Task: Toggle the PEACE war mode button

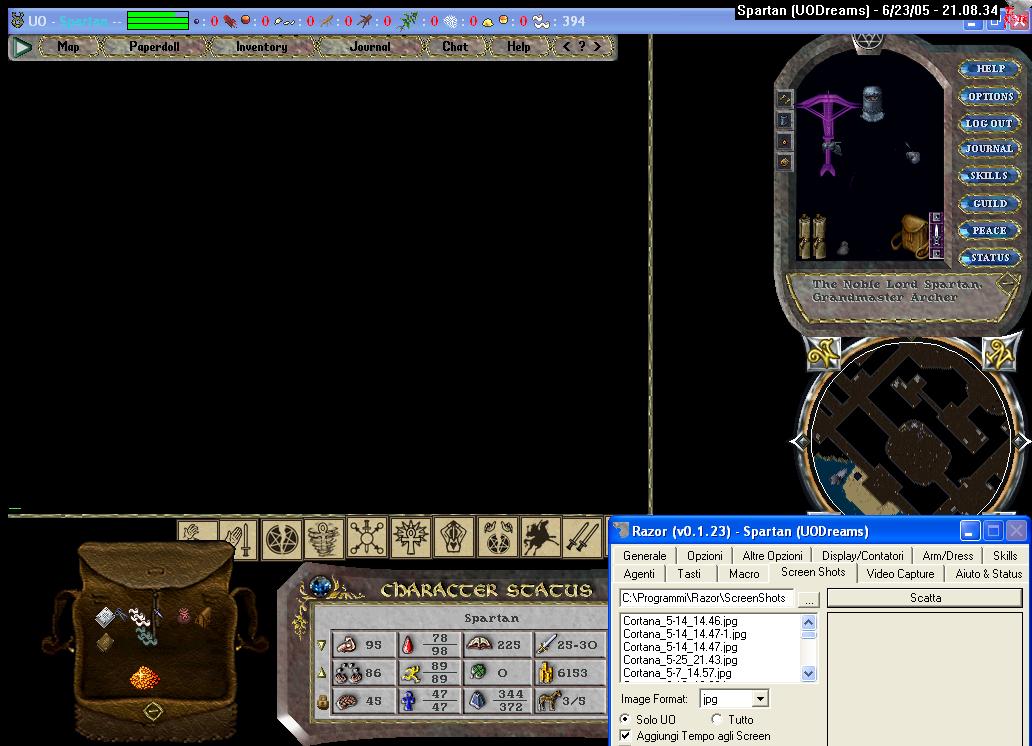Action: click(x=989, y=230)
